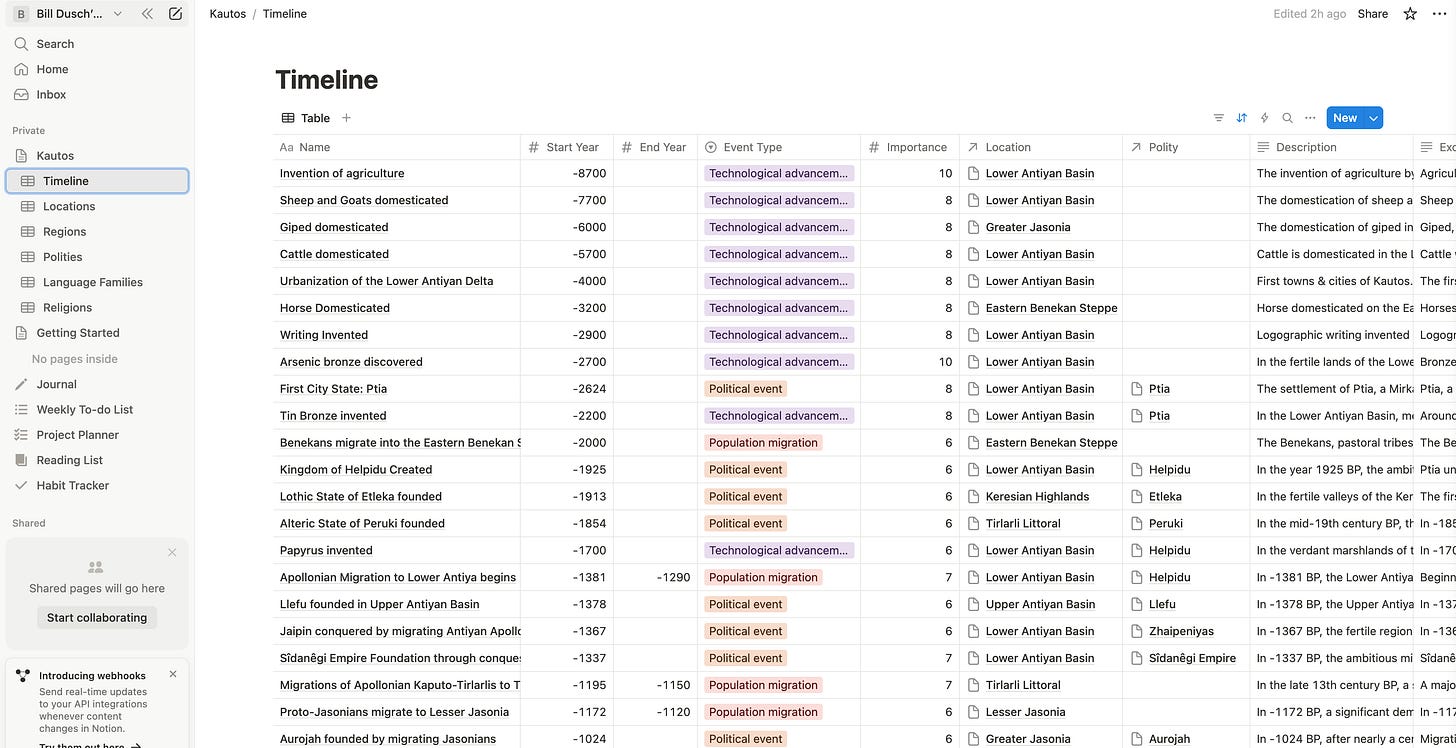Click Political event tag in Kingdom of Helpidu row
The width and height of the screenshot is (1456, 748).
click(746, 470)
